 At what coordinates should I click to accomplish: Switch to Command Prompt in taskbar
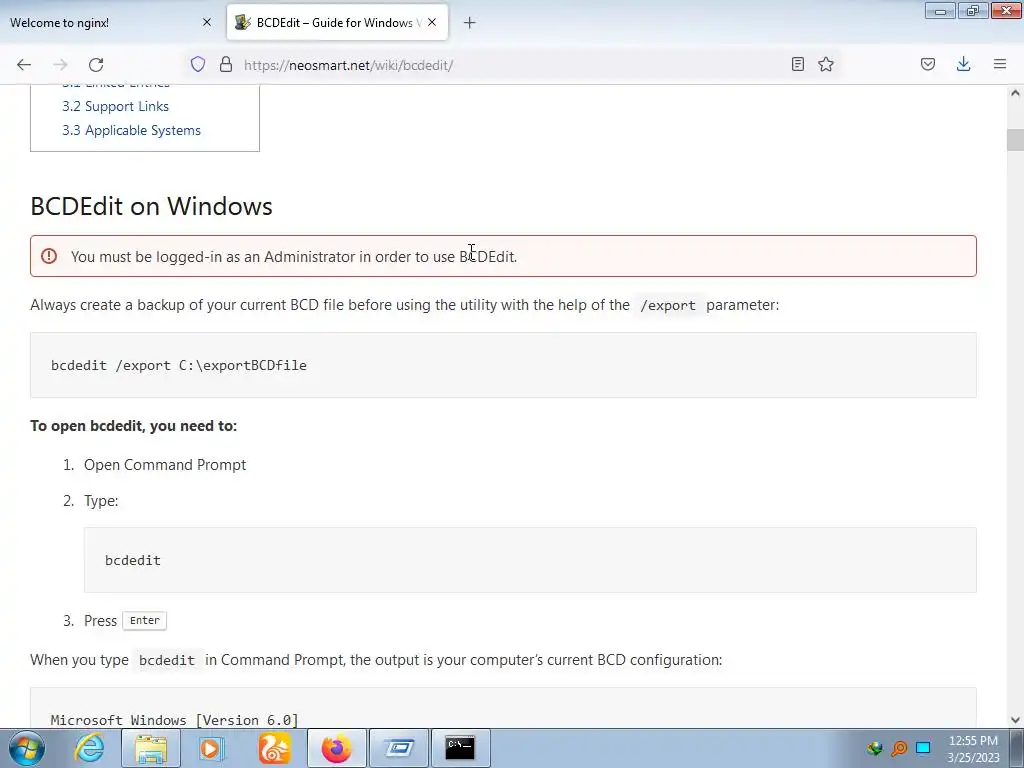tap(460, 748)
